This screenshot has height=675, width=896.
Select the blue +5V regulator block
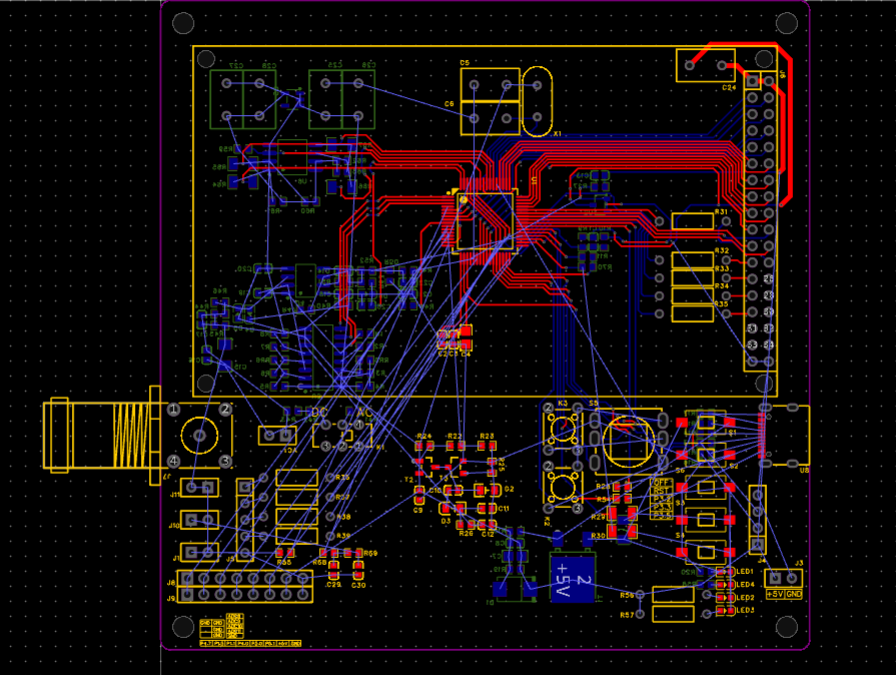(x=572, y=578)
